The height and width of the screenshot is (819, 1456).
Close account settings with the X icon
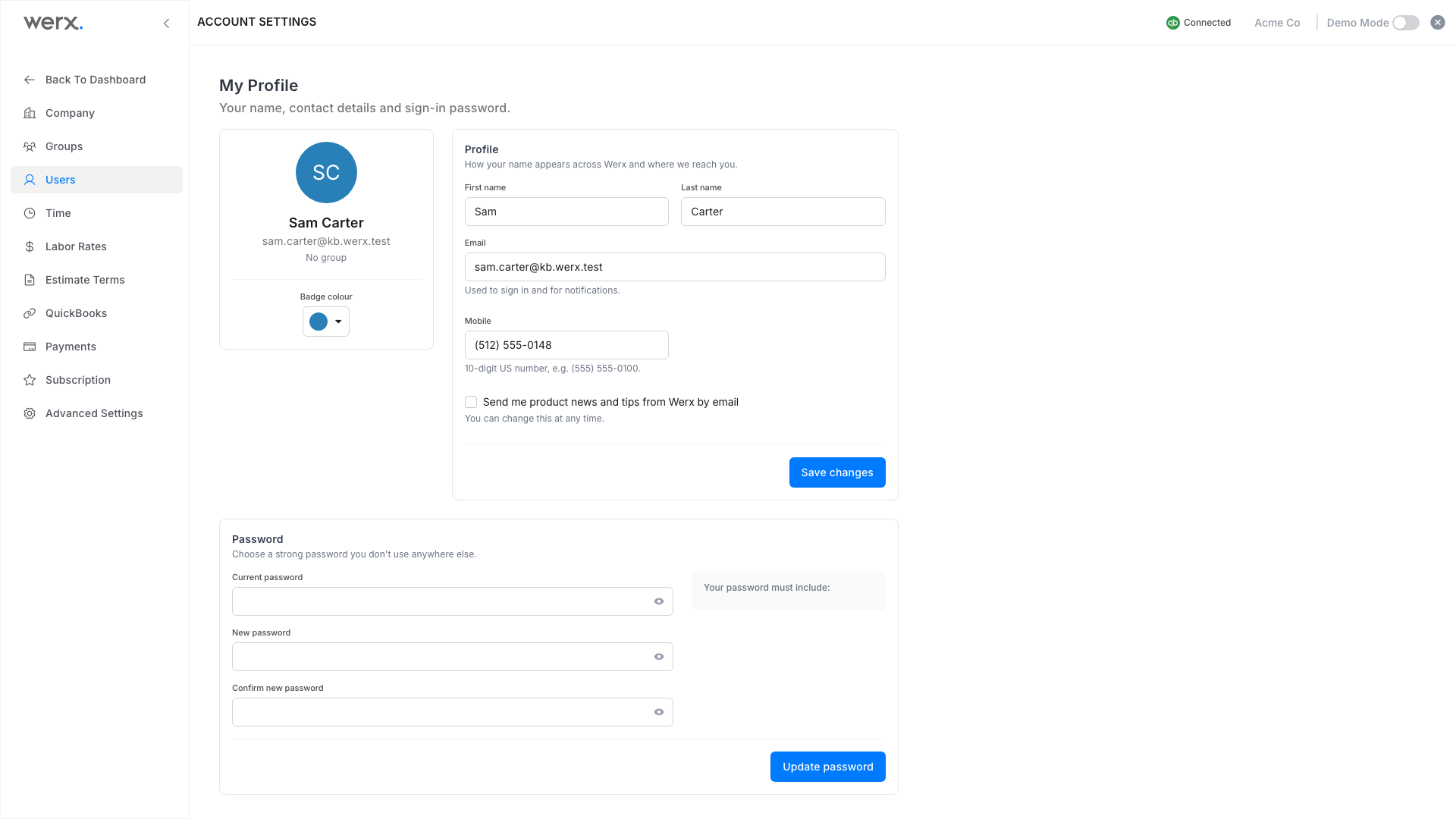pyautogui.click(x=1438, y=23)
